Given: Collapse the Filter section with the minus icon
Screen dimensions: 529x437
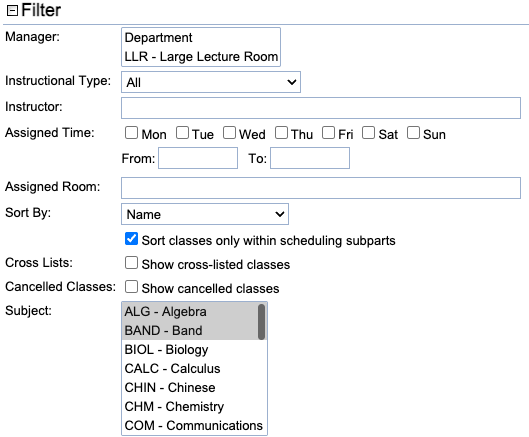Looking at the screenshot, I should [x=12, y=11].
